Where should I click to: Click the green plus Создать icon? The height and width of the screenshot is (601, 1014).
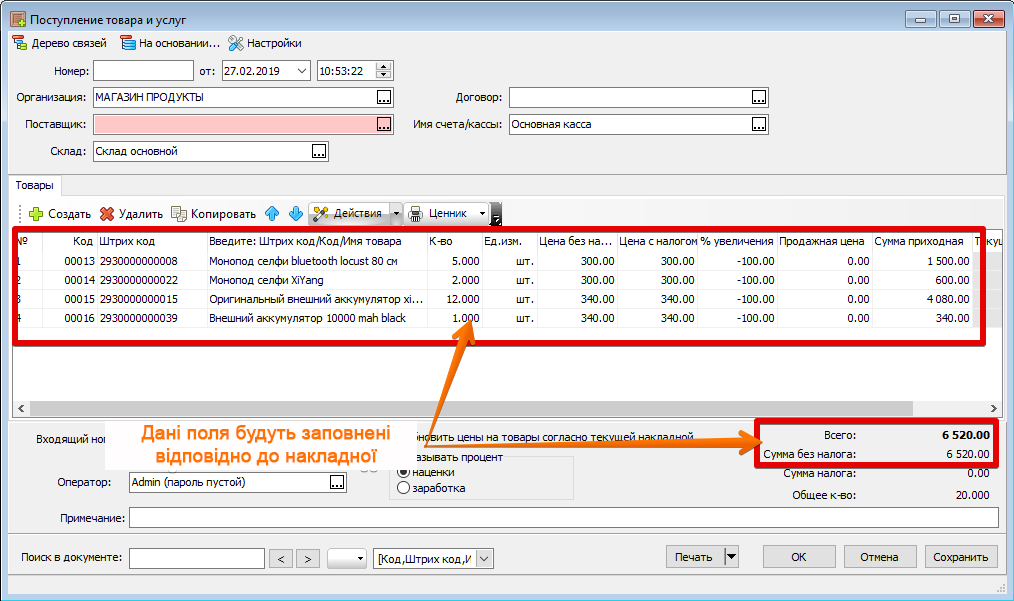pyautogui.click(x=36, y=213)
